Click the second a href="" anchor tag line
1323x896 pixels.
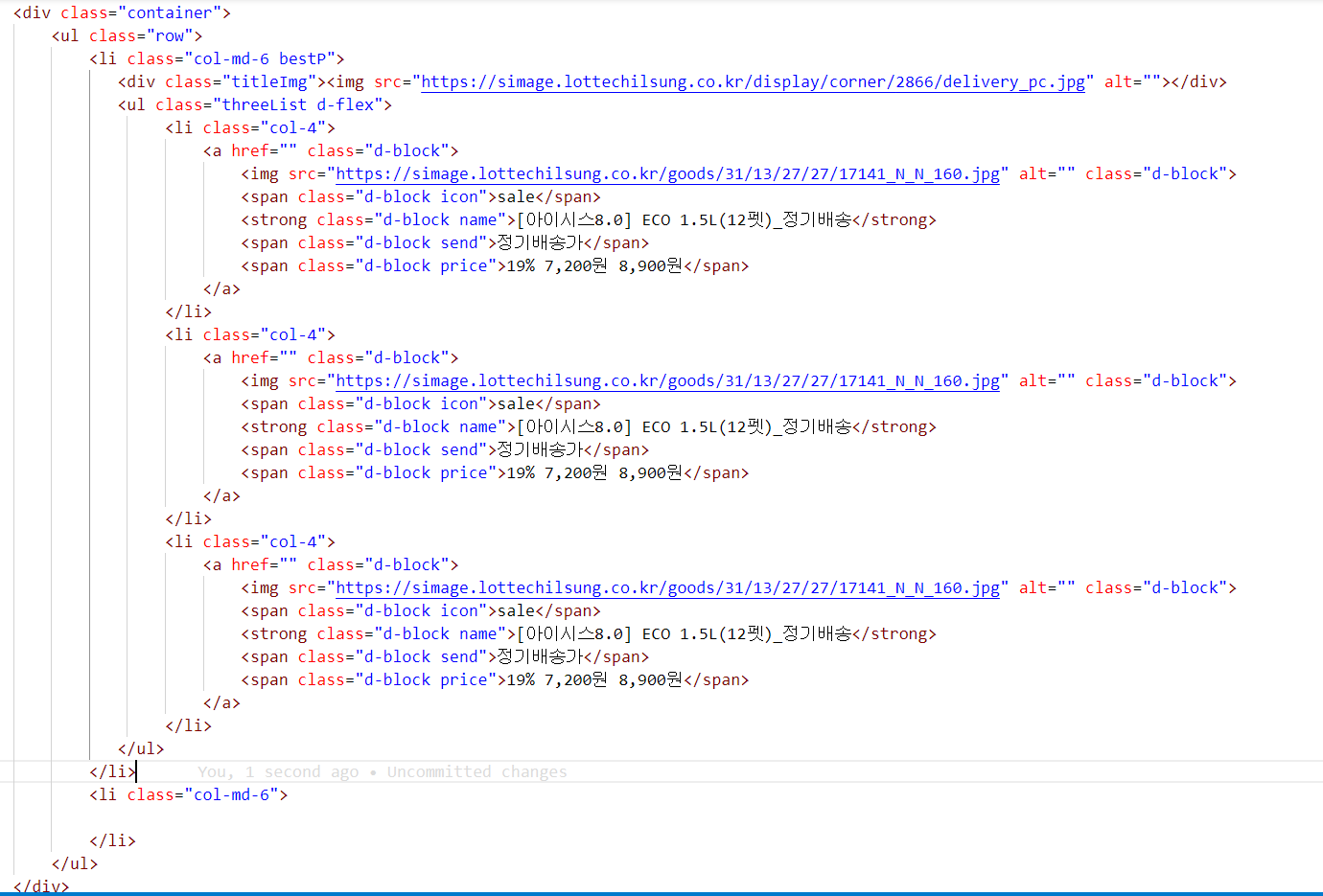[x=331, y=357]
